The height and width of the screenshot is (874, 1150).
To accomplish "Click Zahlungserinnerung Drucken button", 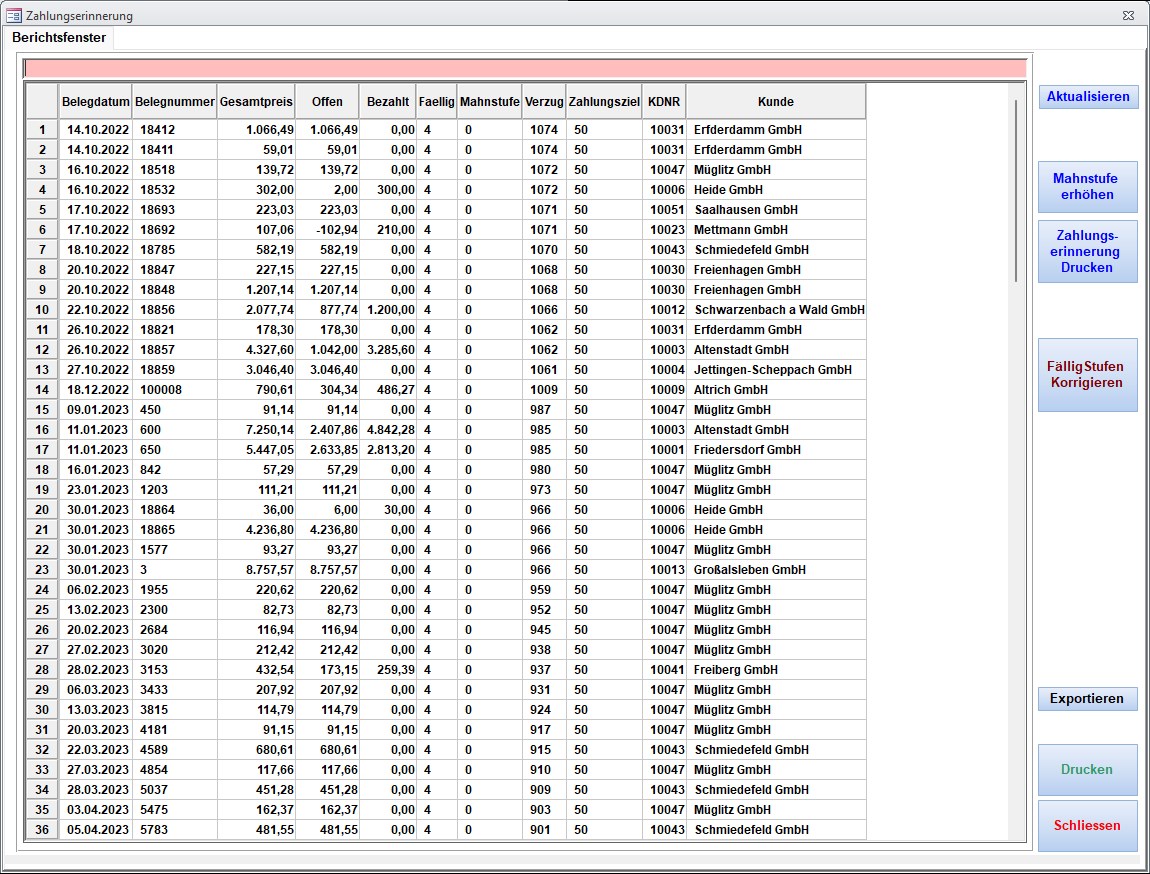I will coord(1087,252).
